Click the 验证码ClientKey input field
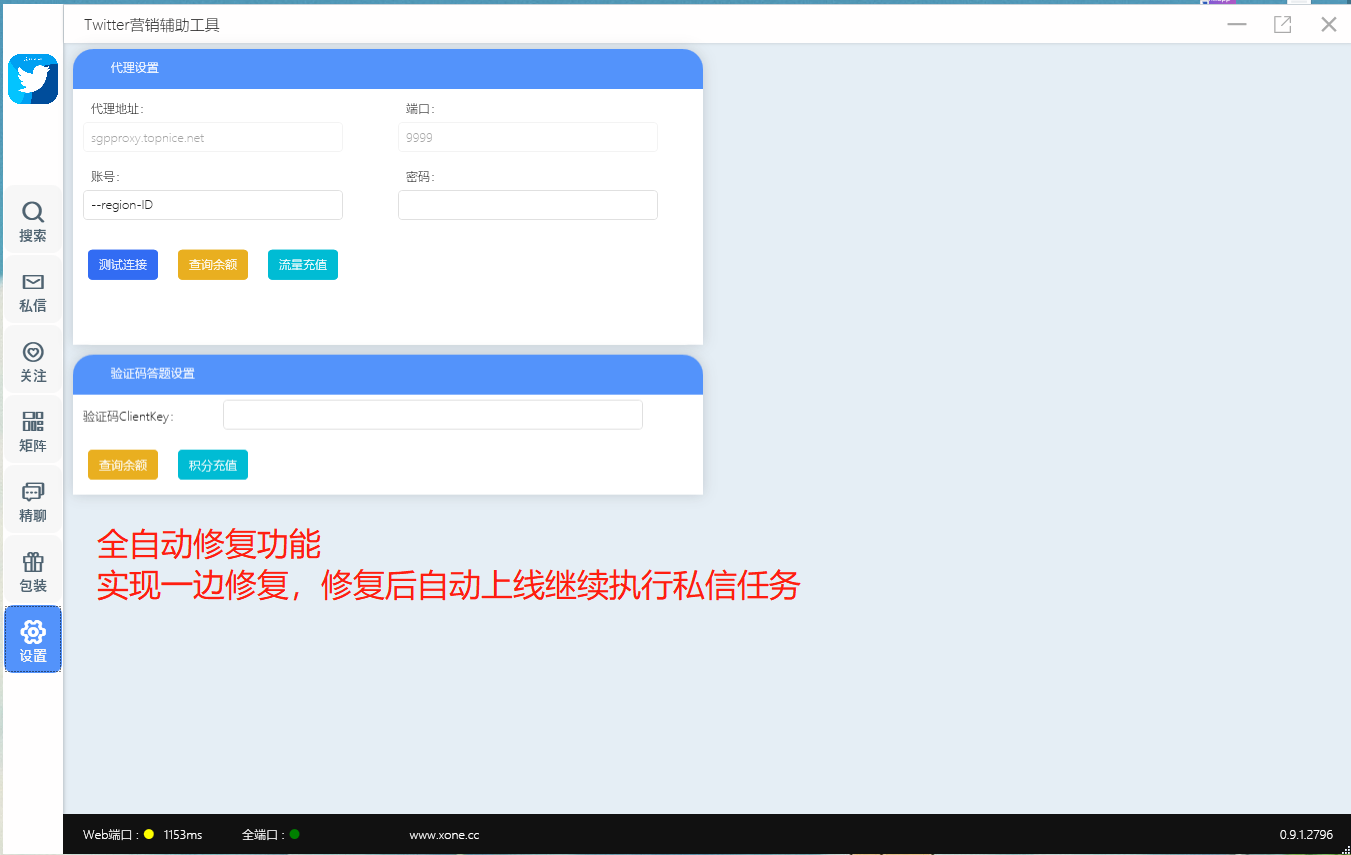 click(433, 415)
